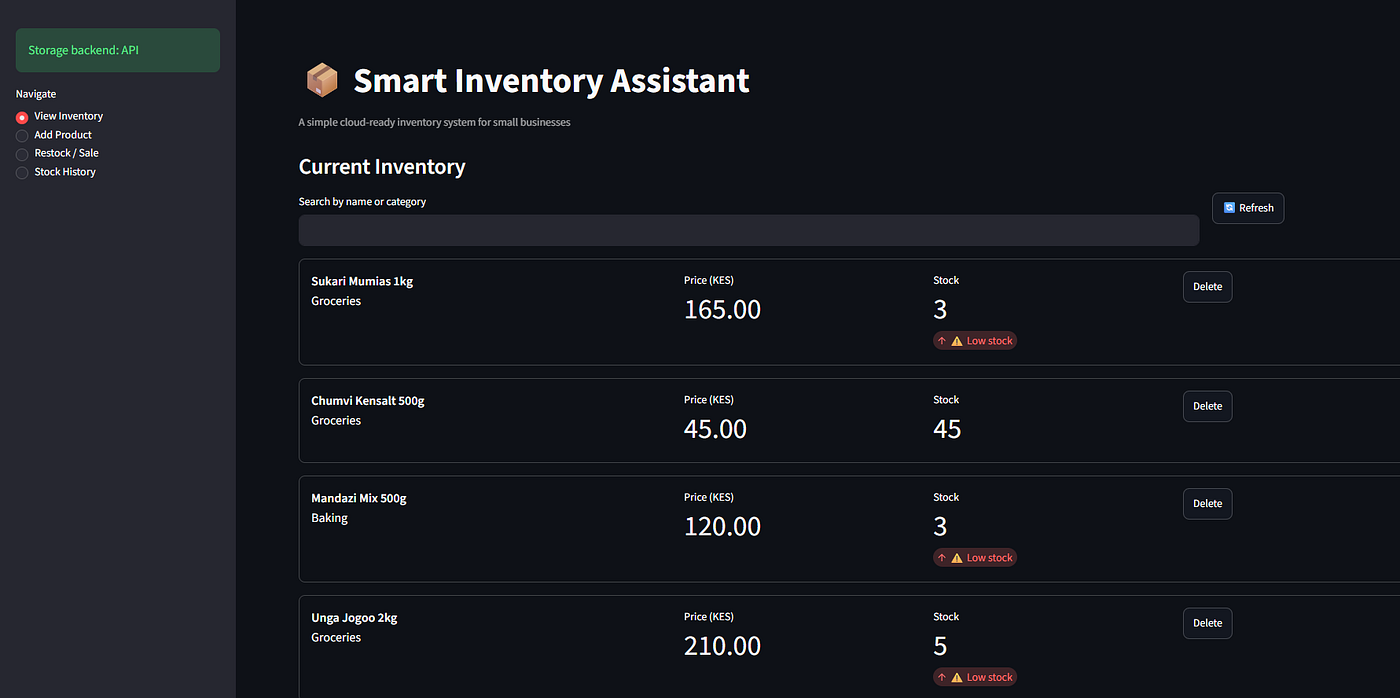The width and height of the screenshot is (1400, 698).
Task: Click warning triangle icon on Unga Jogoo stock
Action: (x=957, y=677)
